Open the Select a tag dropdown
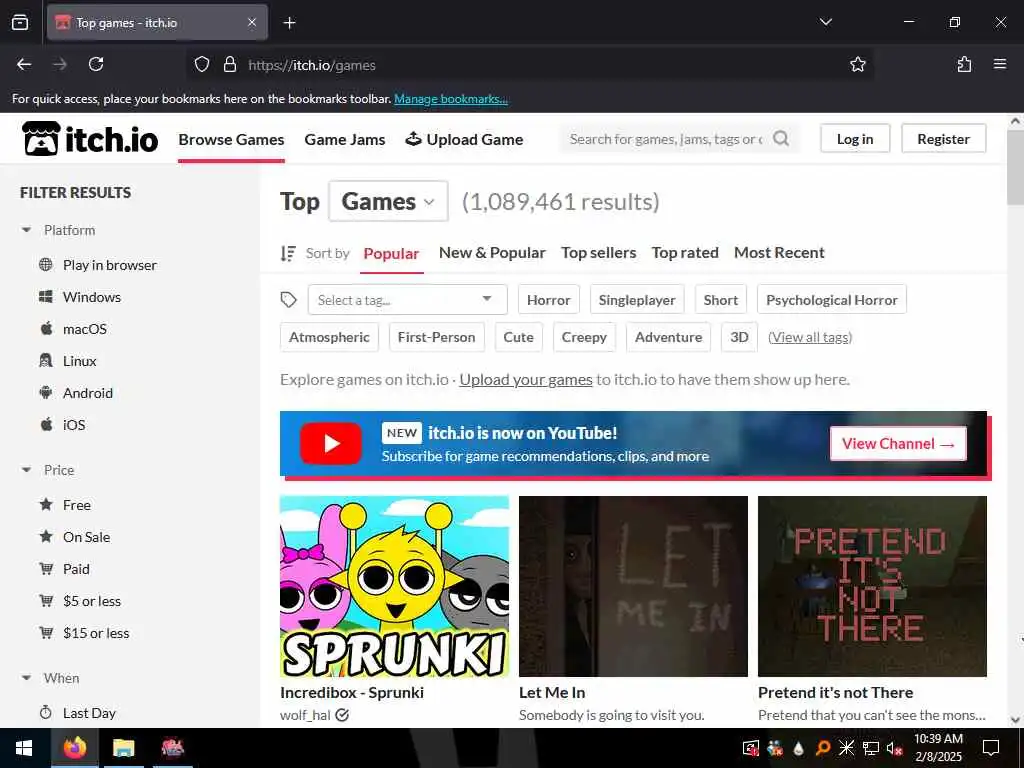1024x768 pixels. [x=407, y=300]
